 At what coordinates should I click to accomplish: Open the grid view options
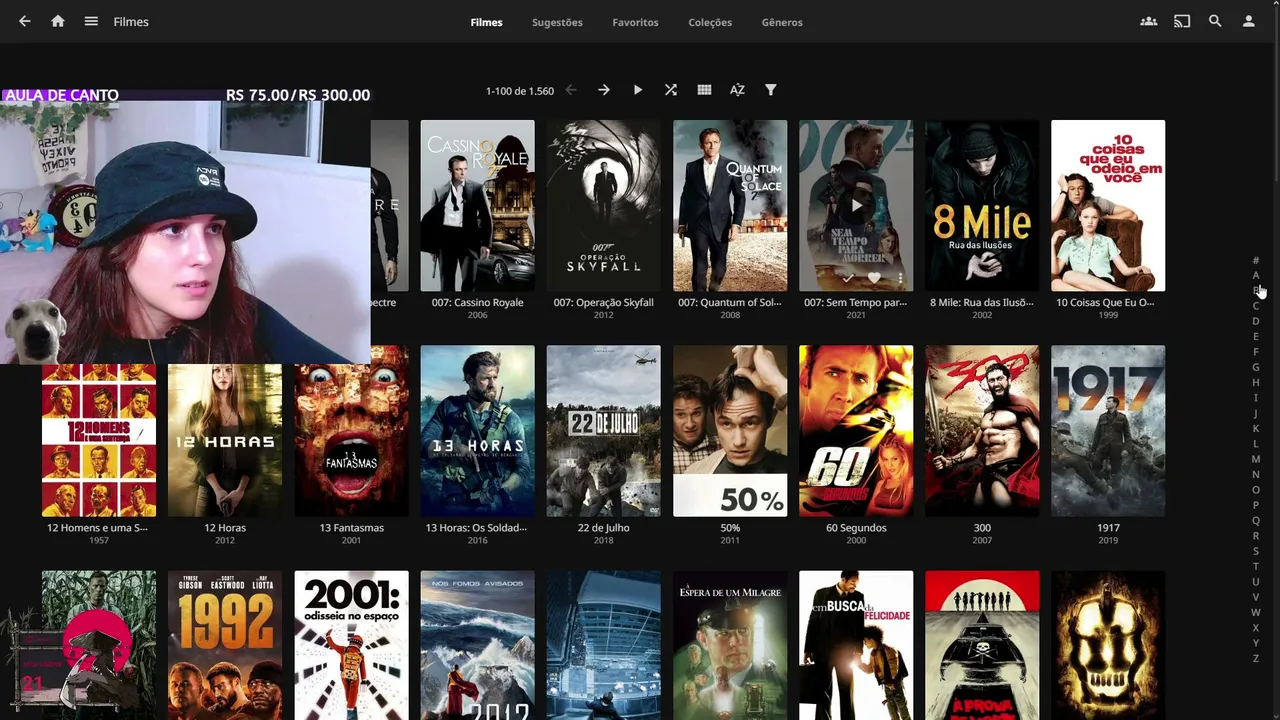704,90
